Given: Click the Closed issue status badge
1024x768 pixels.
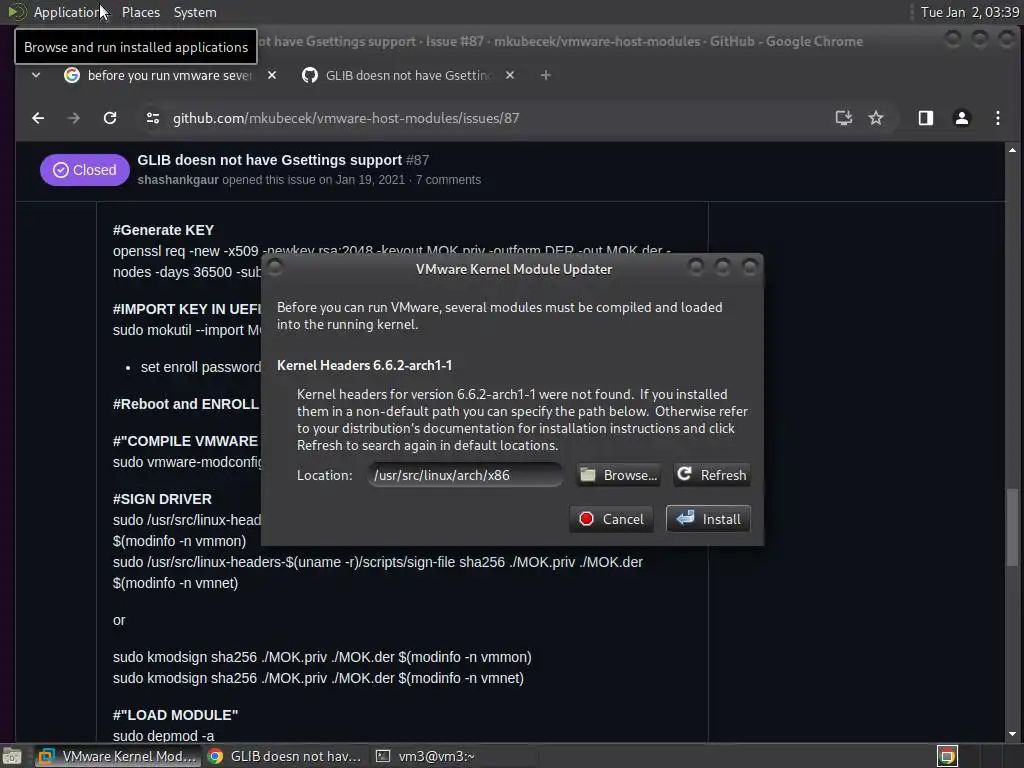Looking at the screenshot, I should [84, 170].
